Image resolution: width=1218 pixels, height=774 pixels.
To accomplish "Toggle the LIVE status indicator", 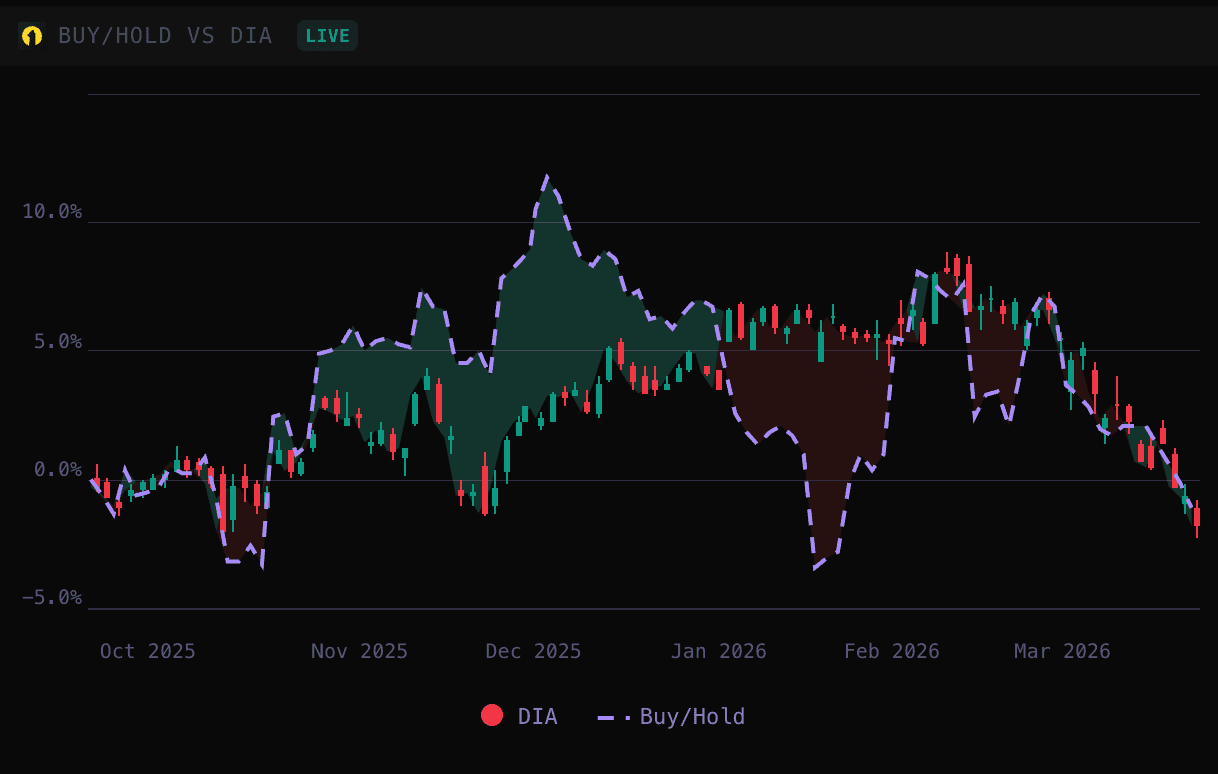I will pos(327,35).
